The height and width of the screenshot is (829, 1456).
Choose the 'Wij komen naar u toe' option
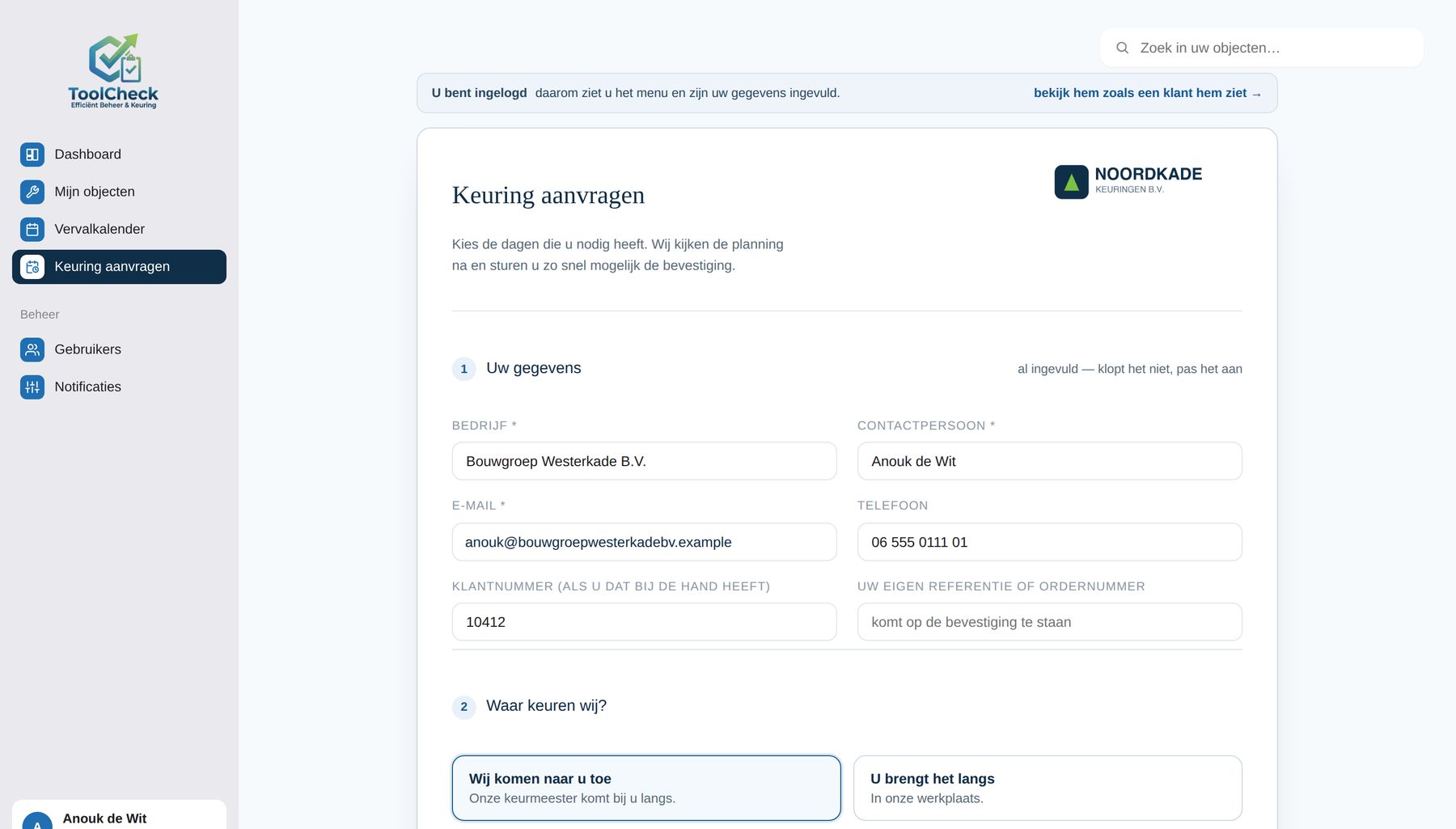coord(646,788)
